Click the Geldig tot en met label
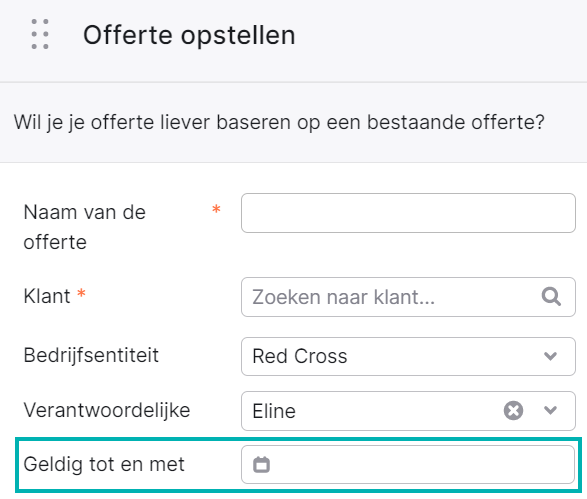 click(x=104, y=465)
